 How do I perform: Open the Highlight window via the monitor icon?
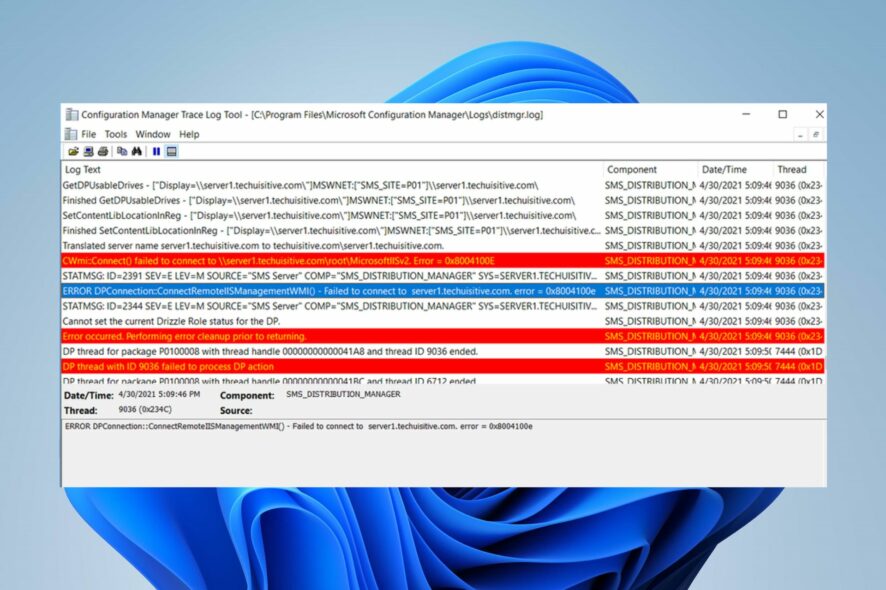[x=173, y=150]
